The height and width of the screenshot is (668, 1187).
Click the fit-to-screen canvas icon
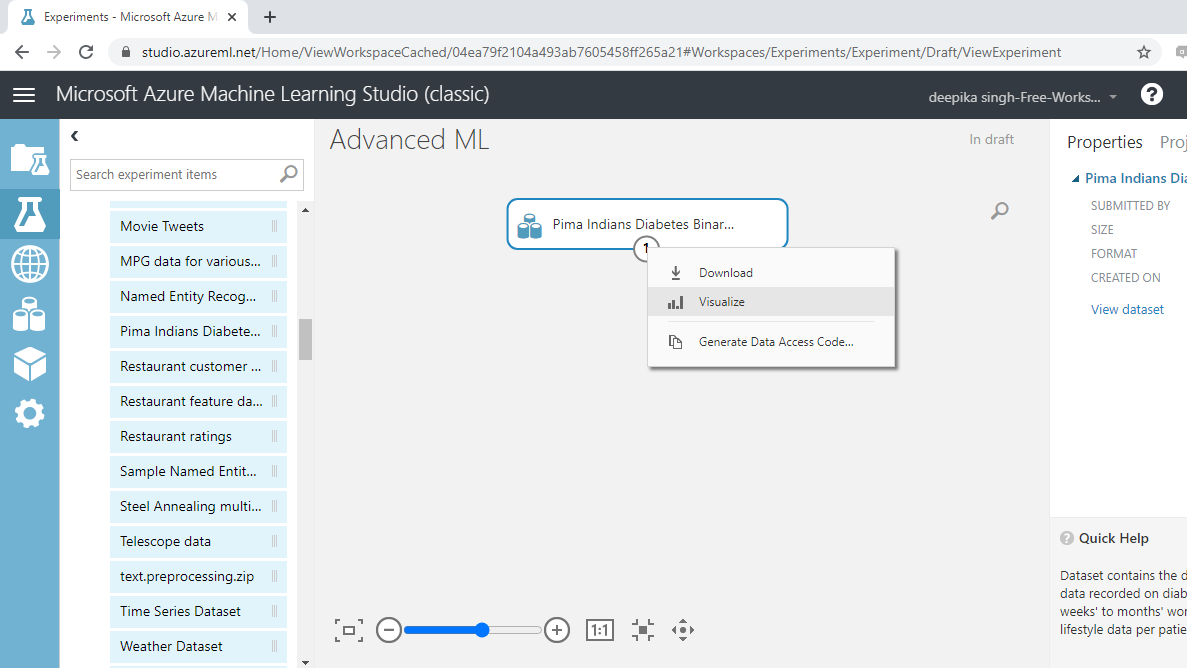[x=349, y=630]
